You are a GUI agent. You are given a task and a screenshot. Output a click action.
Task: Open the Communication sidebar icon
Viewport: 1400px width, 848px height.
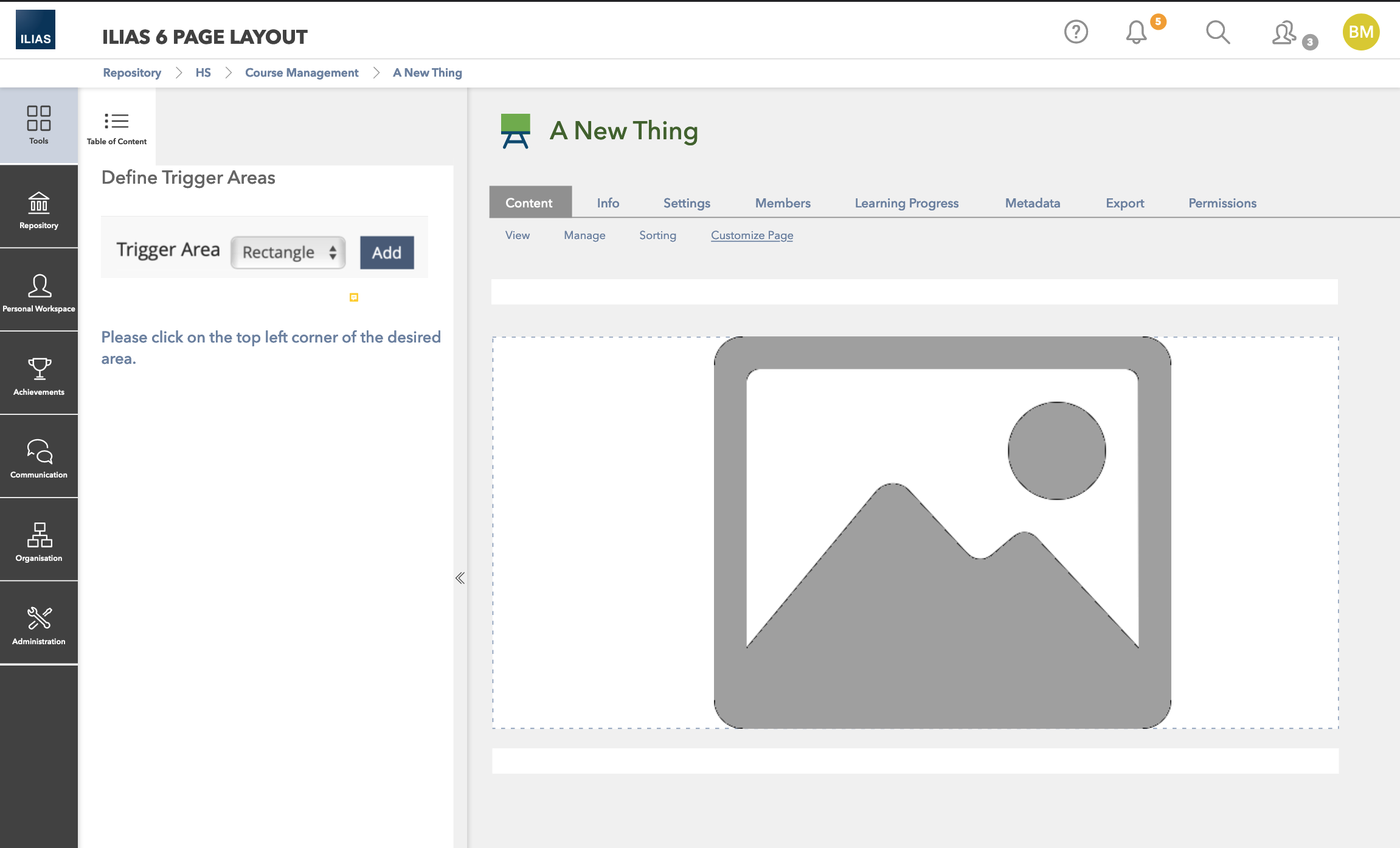(38, 459)
